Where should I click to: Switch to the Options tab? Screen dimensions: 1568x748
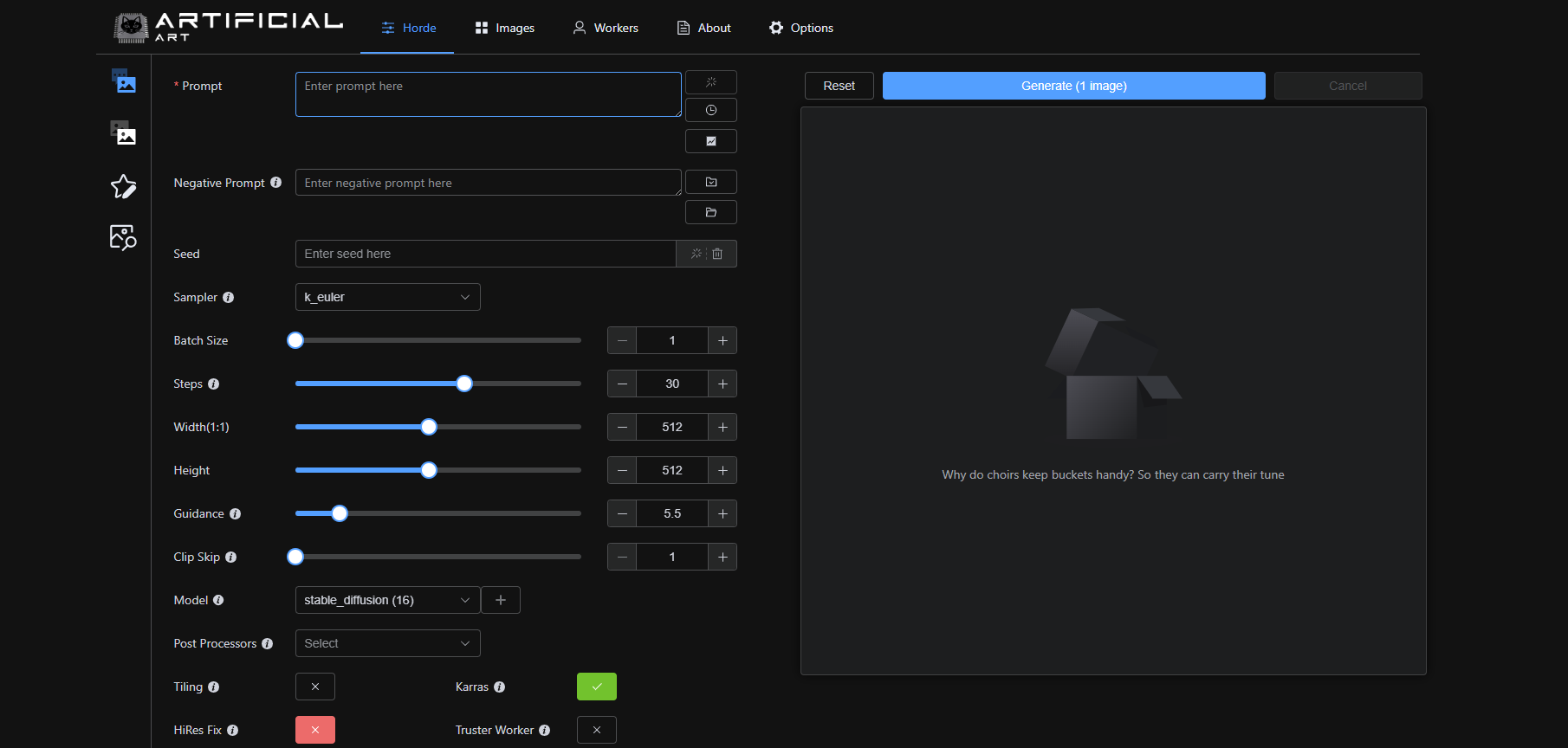tap(801, 28)
